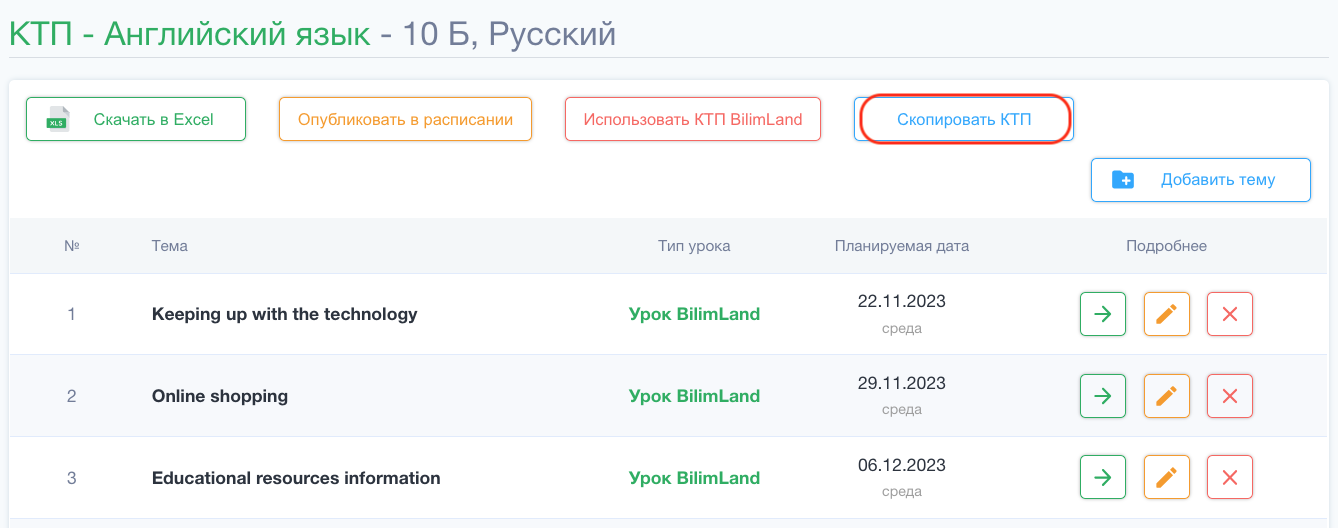Viewport: 1338px width, 528px height.
Task: Delete the Educational resources information topic
Action: pyautogui.click(x=1230, y=478)
